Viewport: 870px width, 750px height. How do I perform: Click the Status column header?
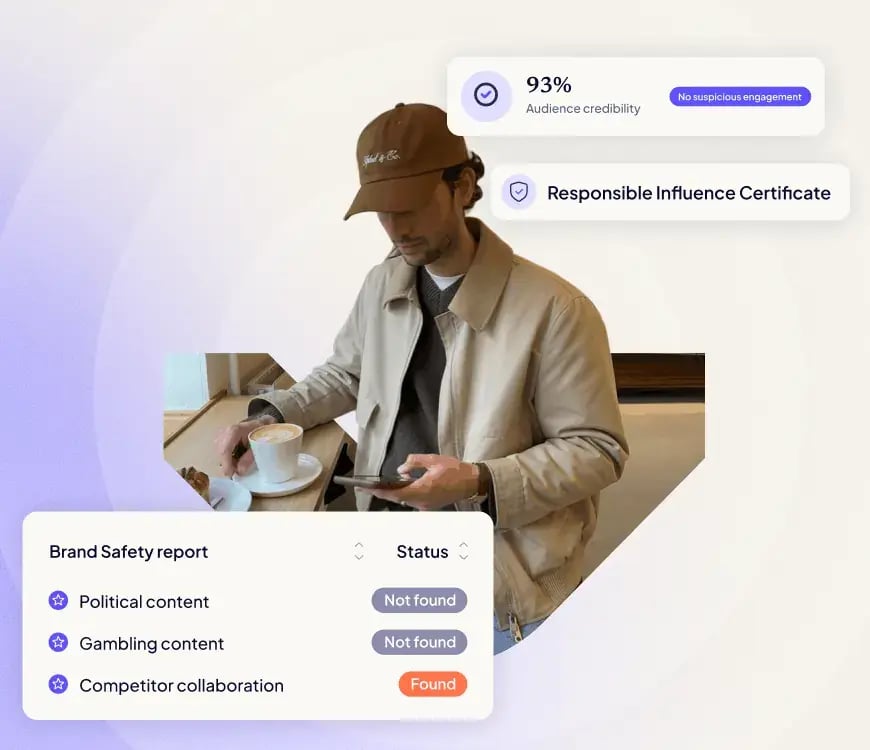pos(422,552)
